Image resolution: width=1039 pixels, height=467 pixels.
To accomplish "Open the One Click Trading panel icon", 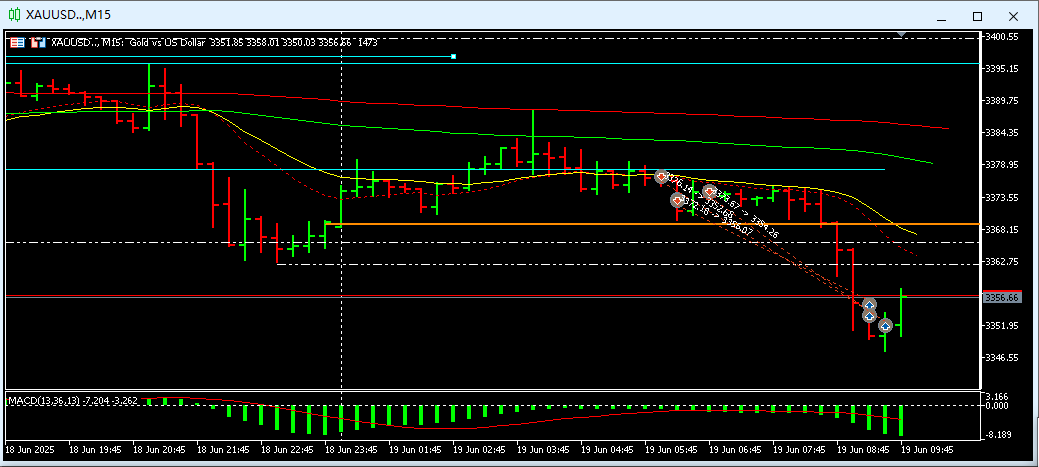I will (18, 42).
